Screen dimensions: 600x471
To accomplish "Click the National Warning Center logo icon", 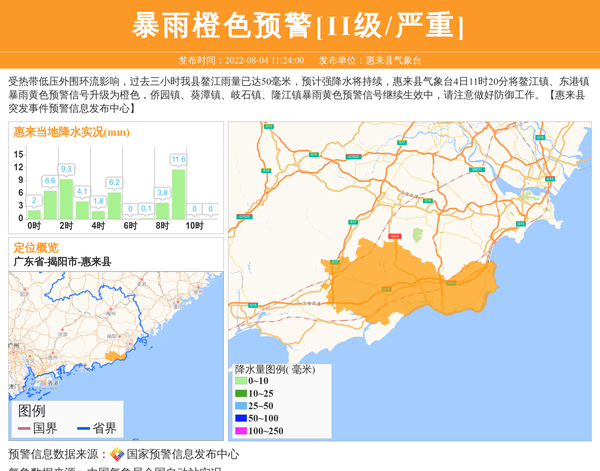I will click(x=117, y=454).
